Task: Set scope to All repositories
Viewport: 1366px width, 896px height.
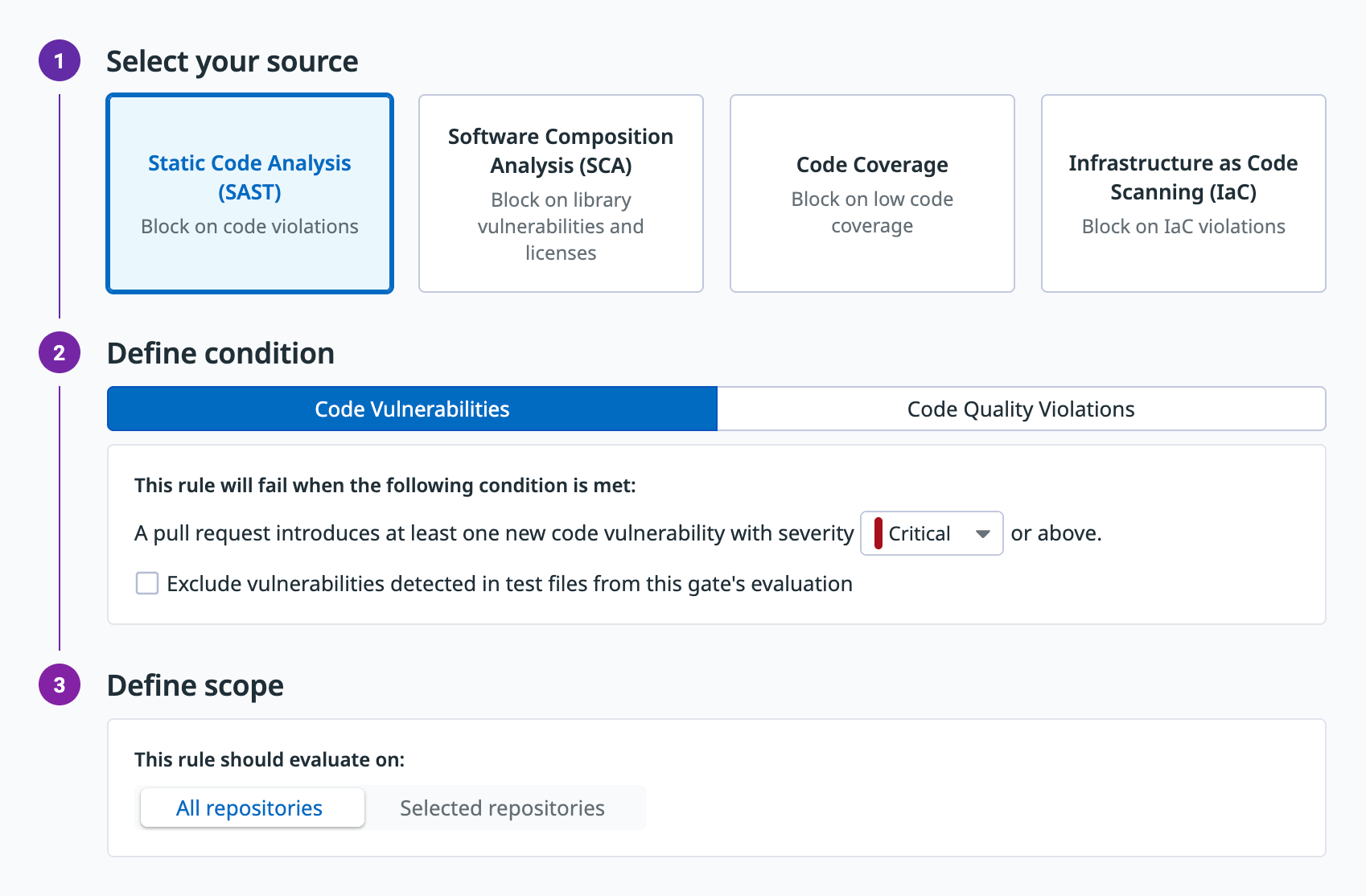Action: point(252,808)
